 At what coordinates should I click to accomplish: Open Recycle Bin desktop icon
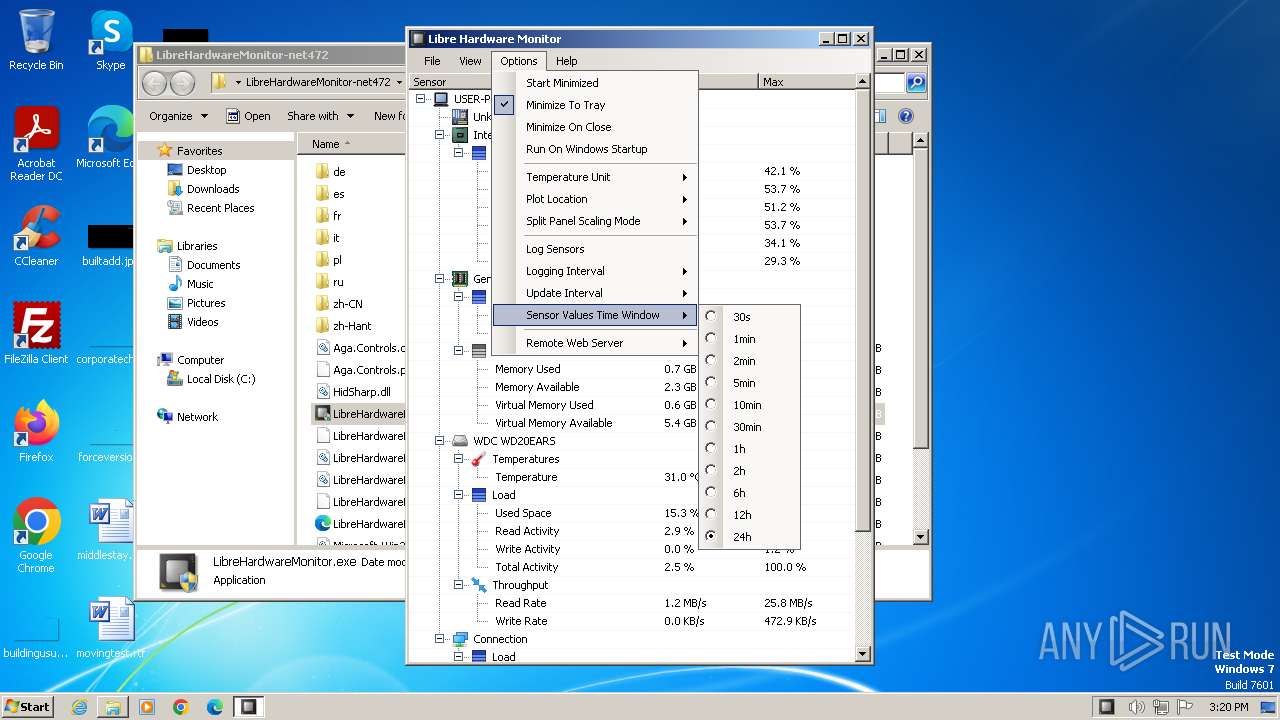pyautogui.click(x=36, y=40)
